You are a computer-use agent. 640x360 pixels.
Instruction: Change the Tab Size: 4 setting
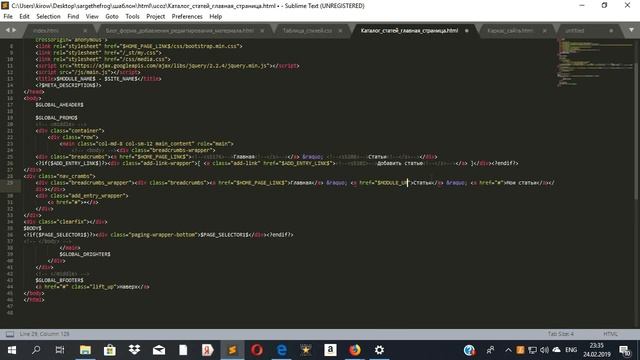pyautogui.click(x=560, y=334)
